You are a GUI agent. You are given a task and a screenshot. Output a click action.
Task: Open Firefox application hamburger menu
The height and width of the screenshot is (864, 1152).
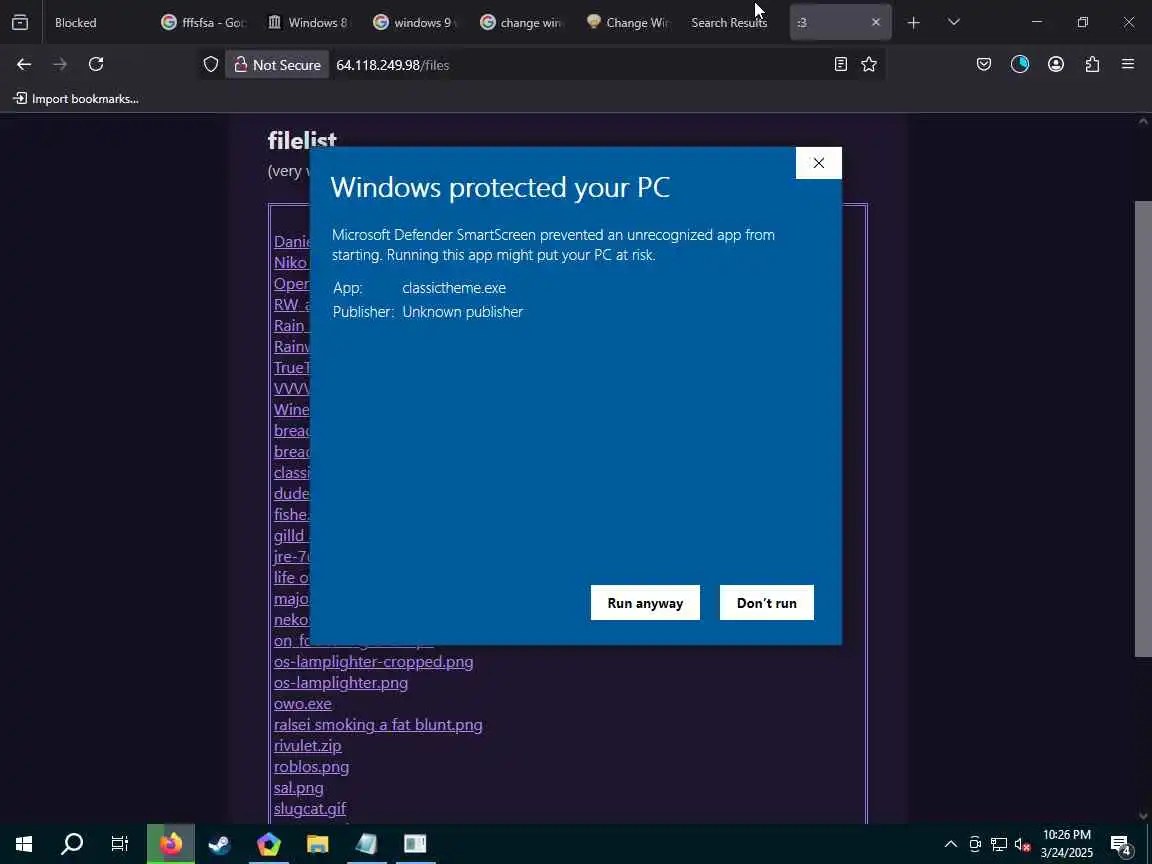point(1128,65)
